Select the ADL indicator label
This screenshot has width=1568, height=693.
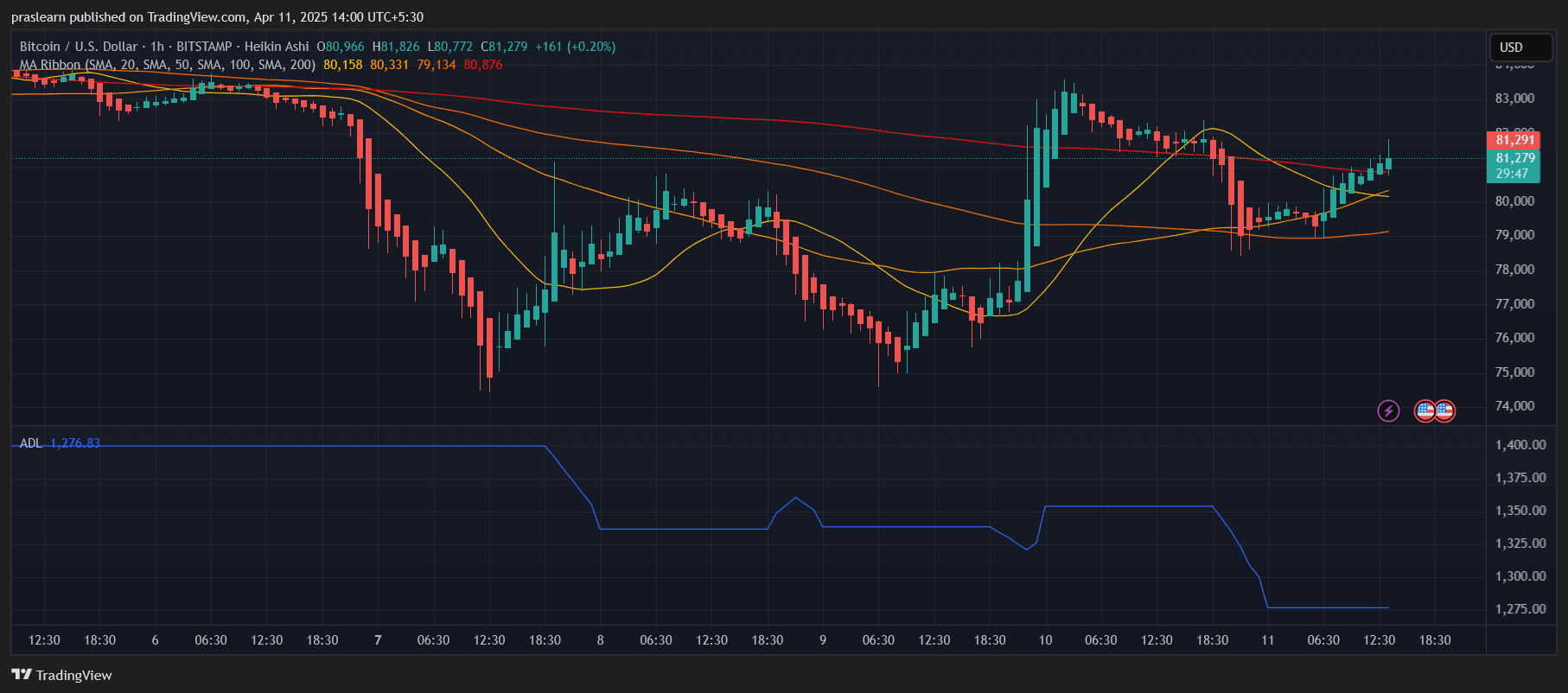[x=30, y=443]
